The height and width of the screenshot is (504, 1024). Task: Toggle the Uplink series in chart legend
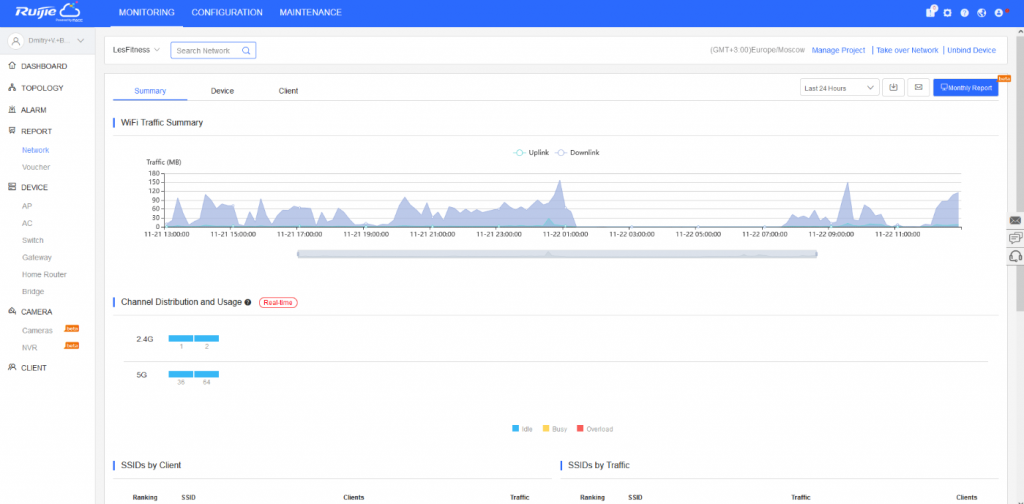pyautogui.click(x=532, y=152)
